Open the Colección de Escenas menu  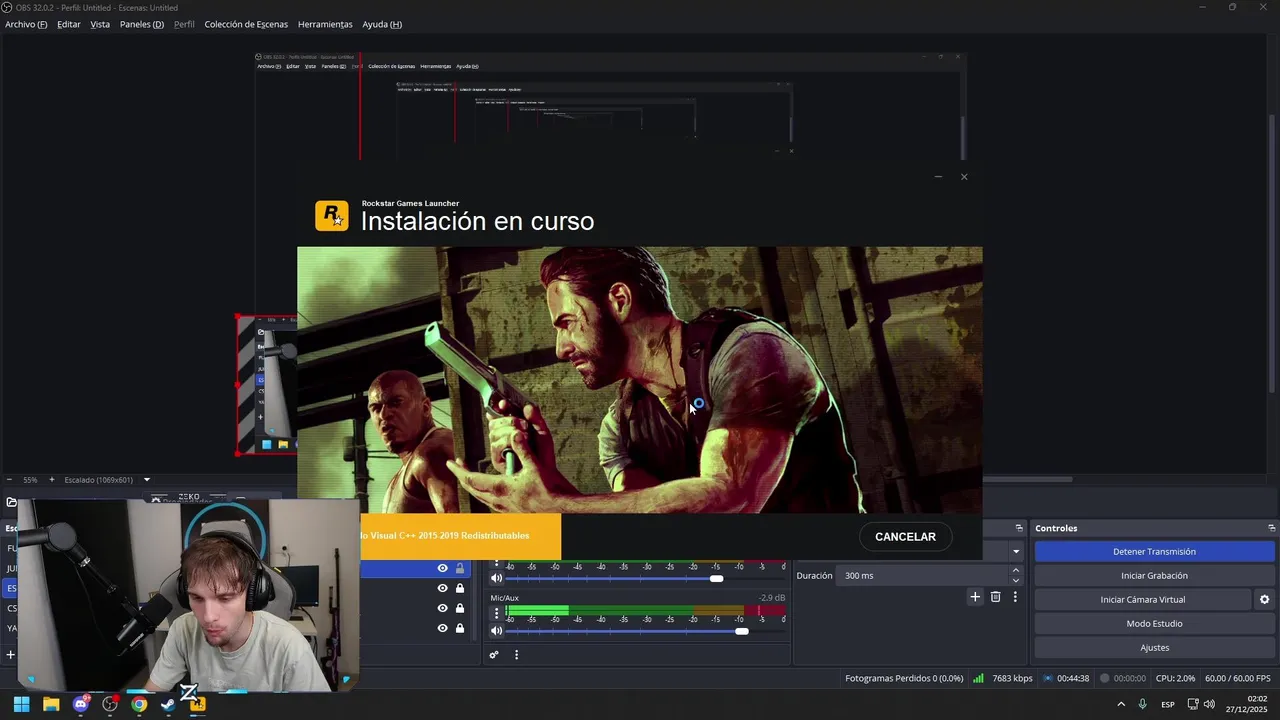(x=246, y=24)
